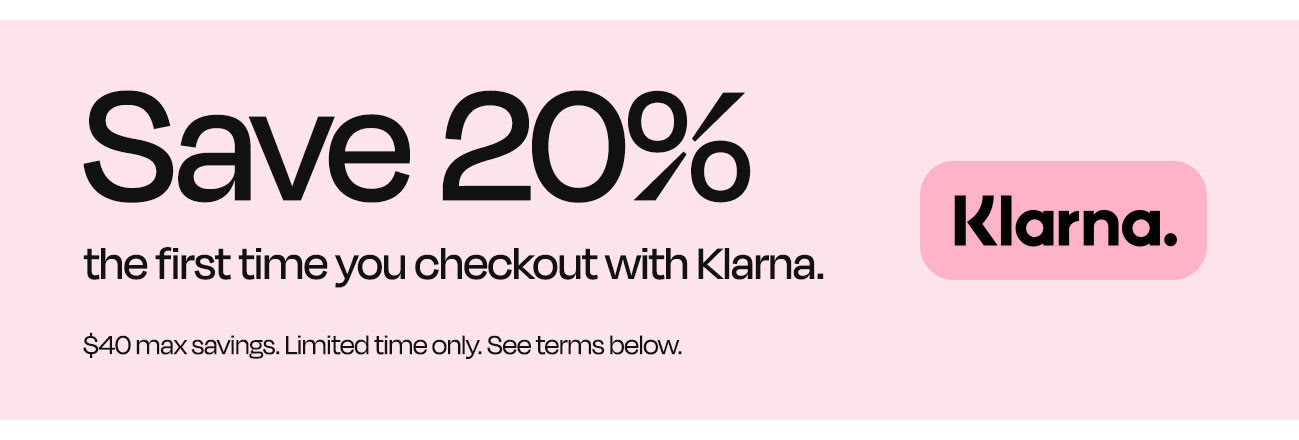Click the "max savings." fine print text
The width and height of the screenshot is (1299, 440).
point(207,349)
